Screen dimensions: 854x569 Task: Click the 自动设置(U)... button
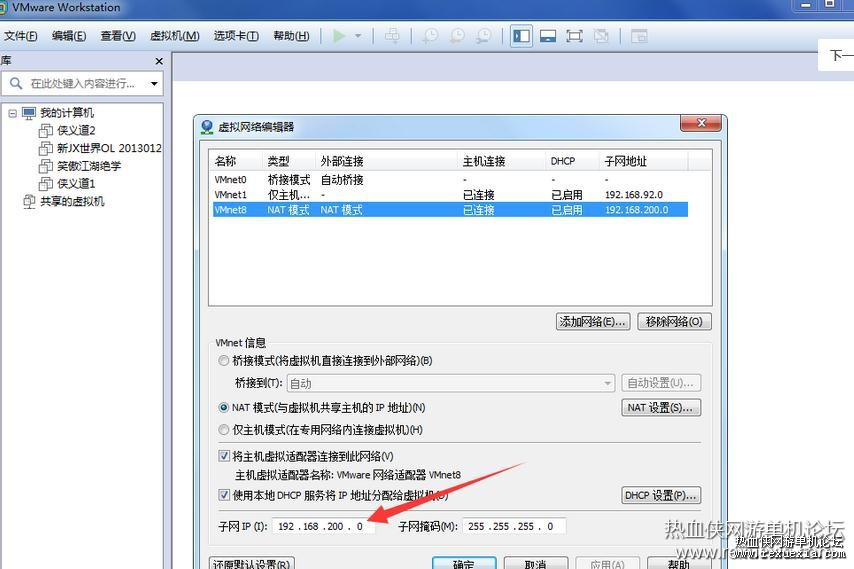[x=661, y=383]
